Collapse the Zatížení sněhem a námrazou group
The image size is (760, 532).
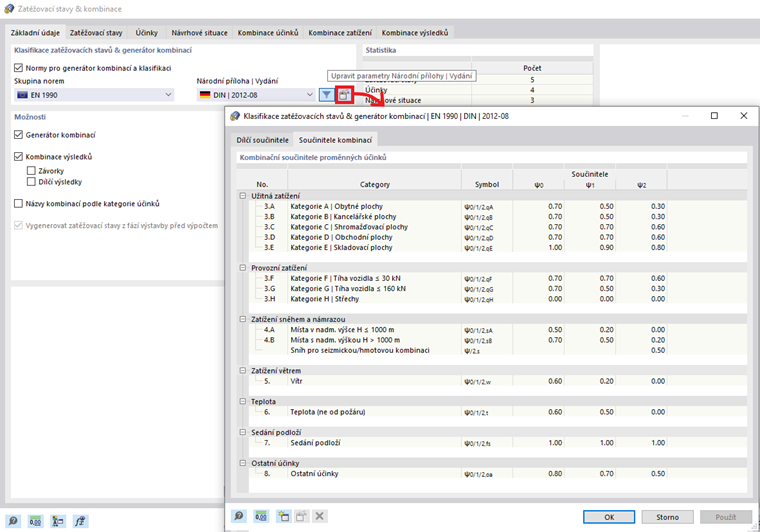pyautogui.click(x=243, y=319)
